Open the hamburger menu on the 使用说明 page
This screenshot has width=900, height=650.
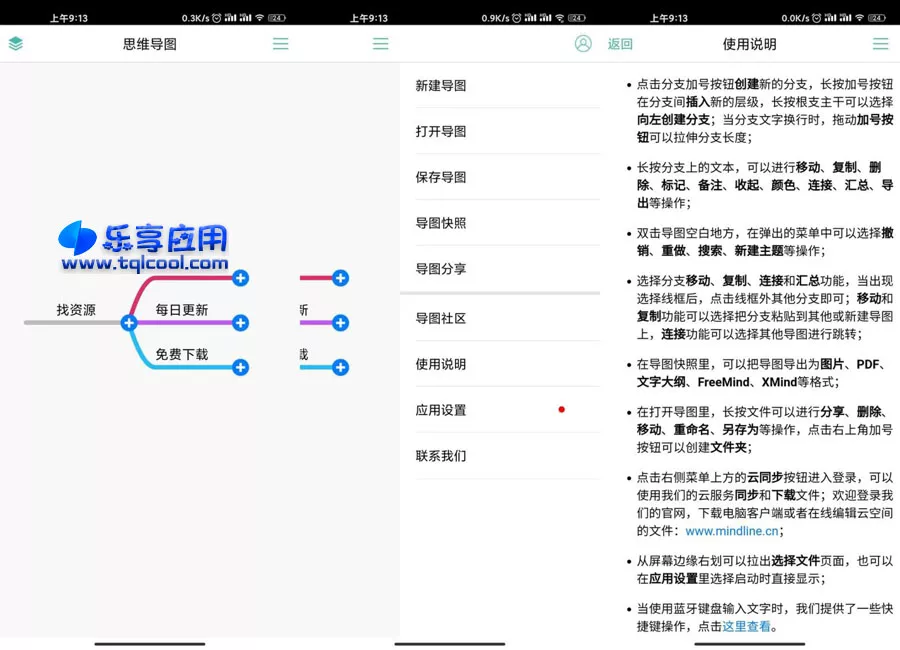880,44
